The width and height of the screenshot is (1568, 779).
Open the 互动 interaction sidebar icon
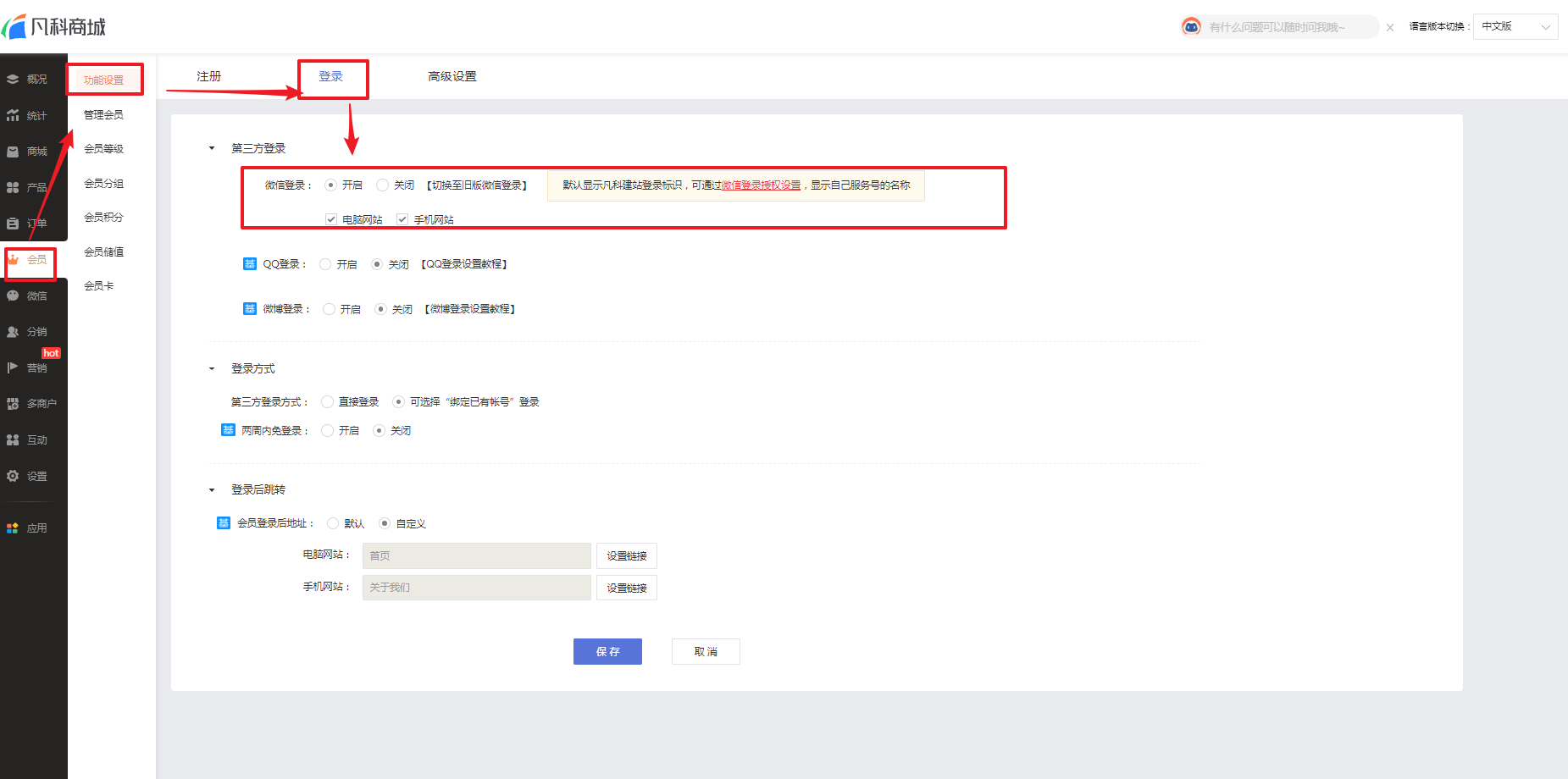pyautogui.click(x=13, y=440)
